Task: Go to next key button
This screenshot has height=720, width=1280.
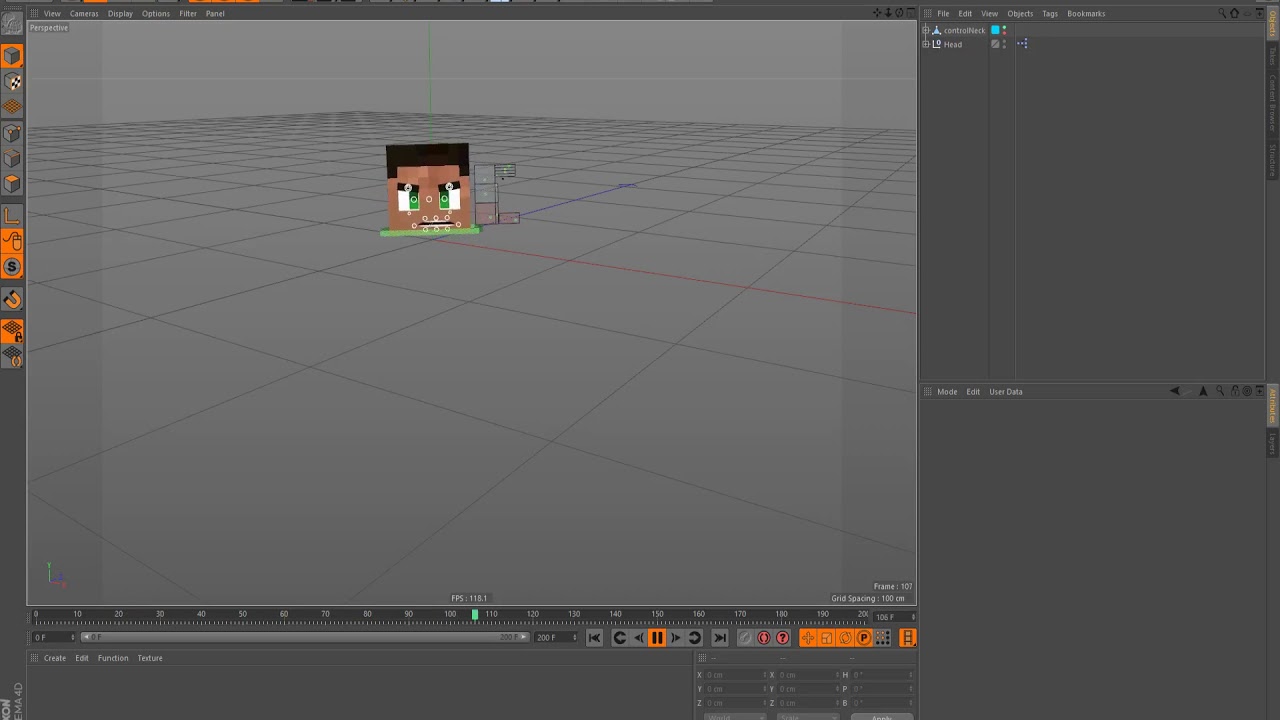Action: (x=694, y=638)
